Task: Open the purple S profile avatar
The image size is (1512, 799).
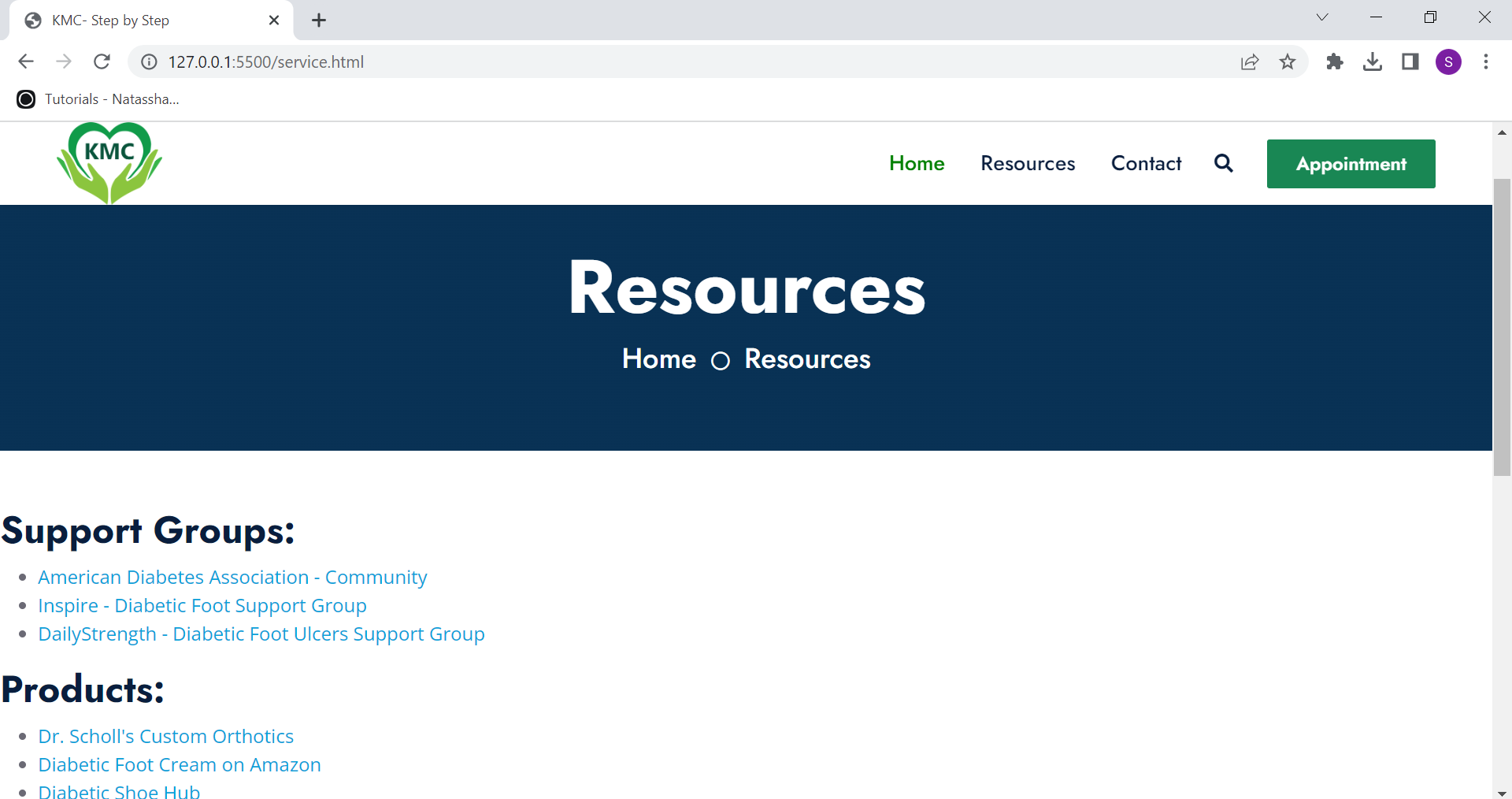Action: coord(1448,61)
